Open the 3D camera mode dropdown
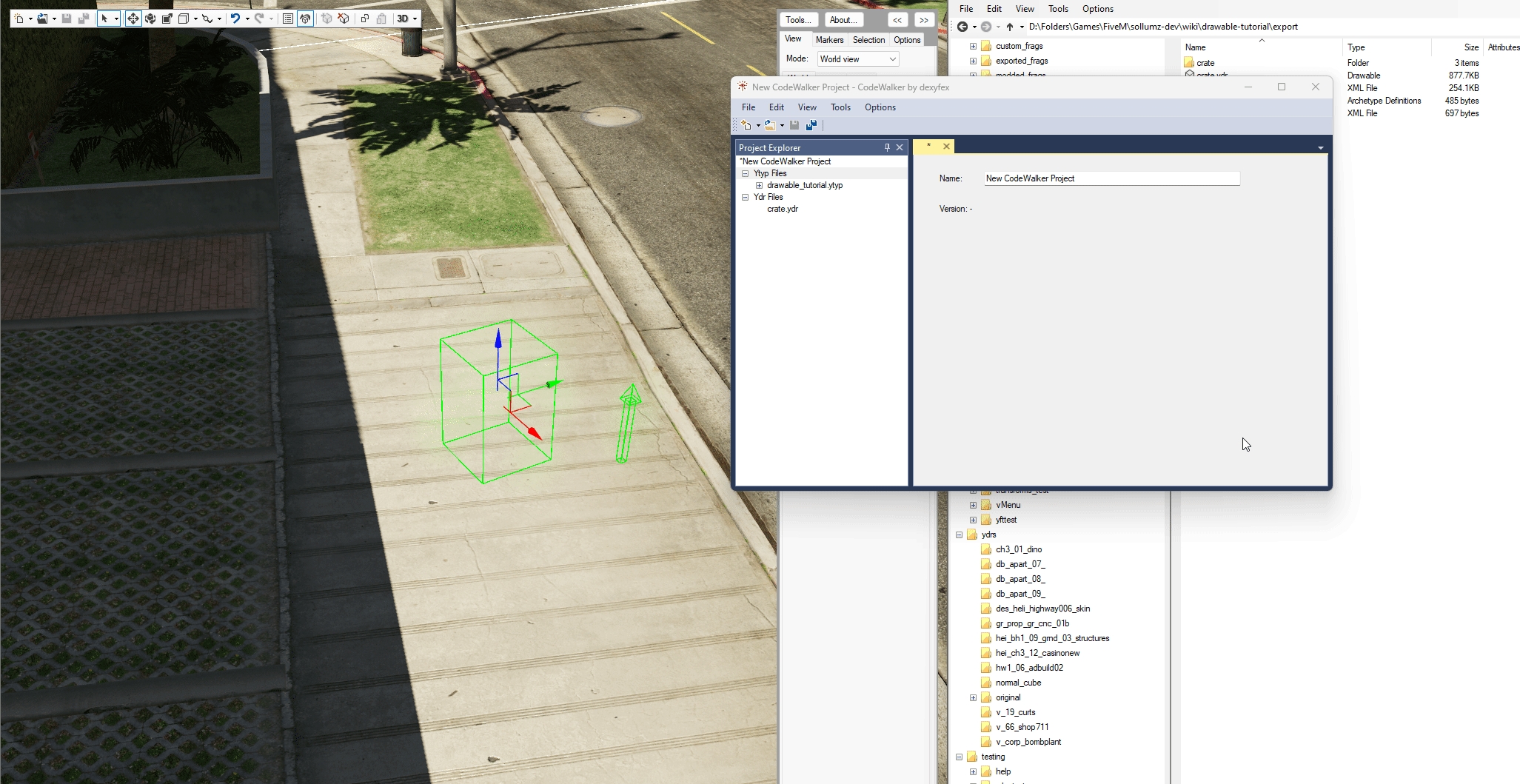 tap(407, 19)
